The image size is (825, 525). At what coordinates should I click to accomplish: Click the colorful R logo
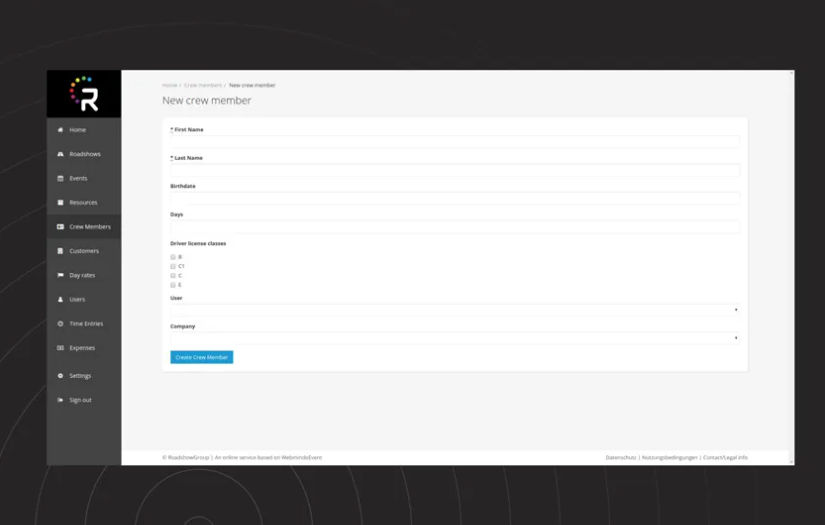pos(84,94)
